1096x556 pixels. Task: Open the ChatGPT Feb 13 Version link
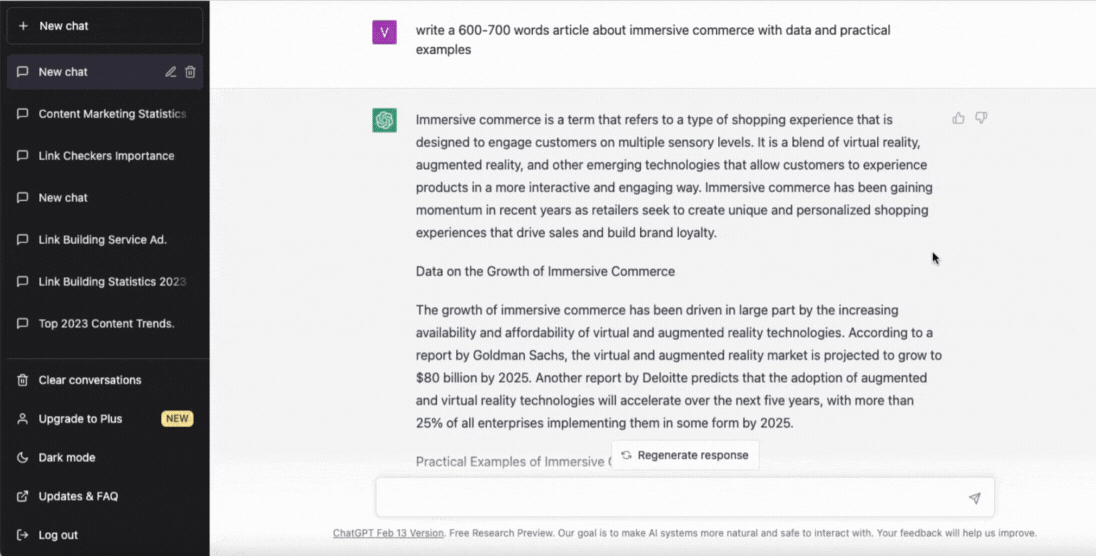(388, 533)
